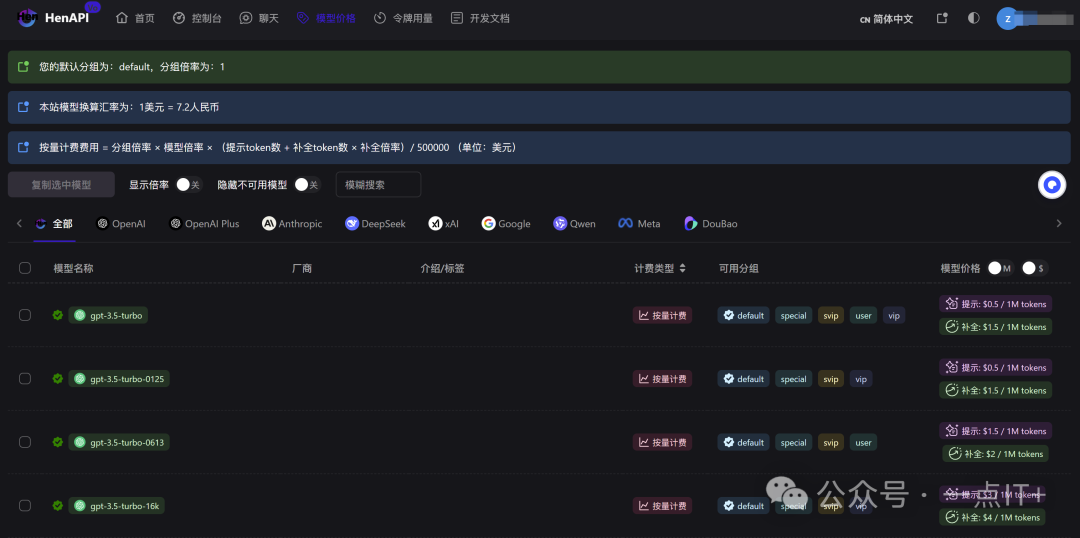Open 开发文档 nav item
This screenshot has width=1080, height=538.
coord(480,19)
